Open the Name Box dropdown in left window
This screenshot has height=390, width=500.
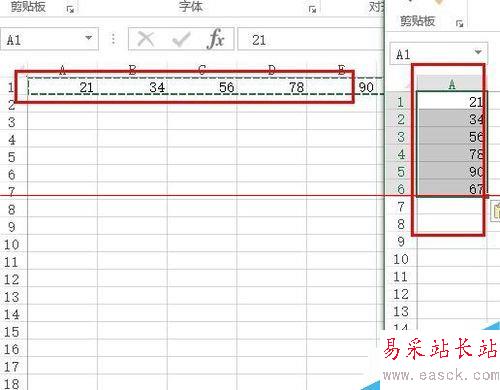[x=88, y=38]
